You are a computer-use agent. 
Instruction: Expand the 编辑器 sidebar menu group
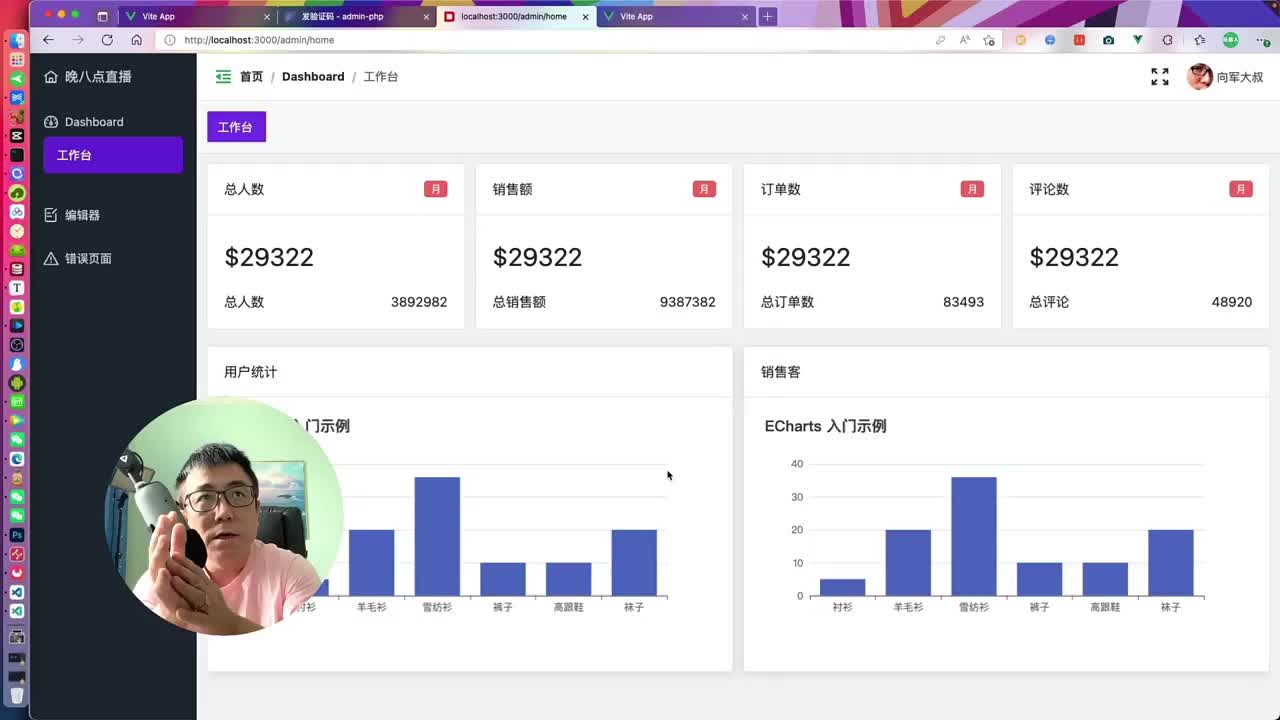113,215
